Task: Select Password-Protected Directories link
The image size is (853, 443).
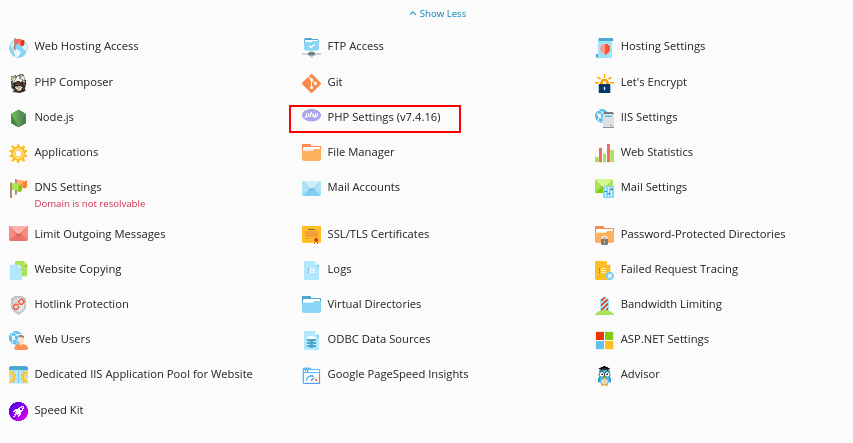Action: tap(702, 234)
